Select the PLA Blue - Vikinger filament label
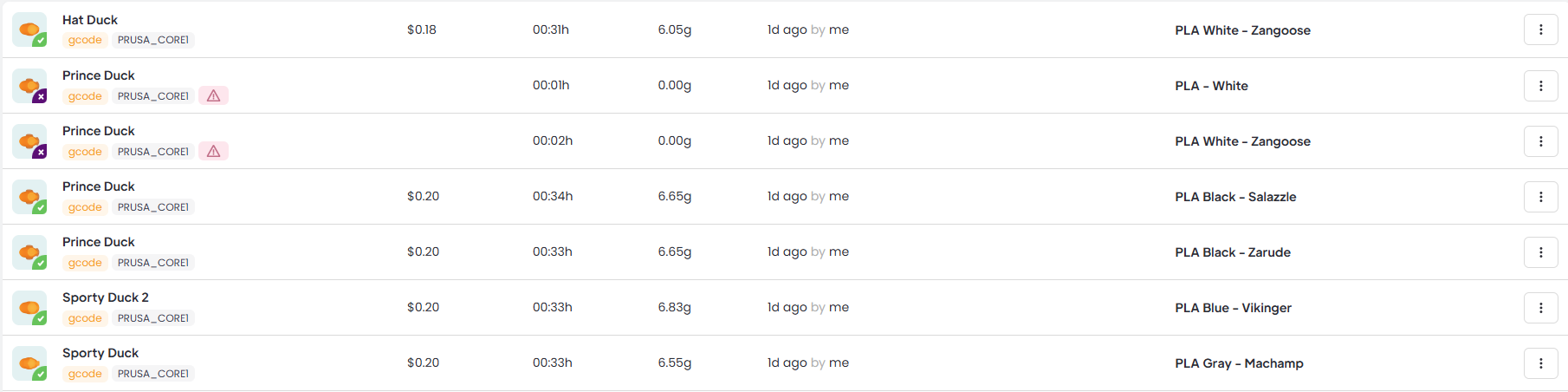This screenshot has width=1568, height=392. click(1233, 308)
